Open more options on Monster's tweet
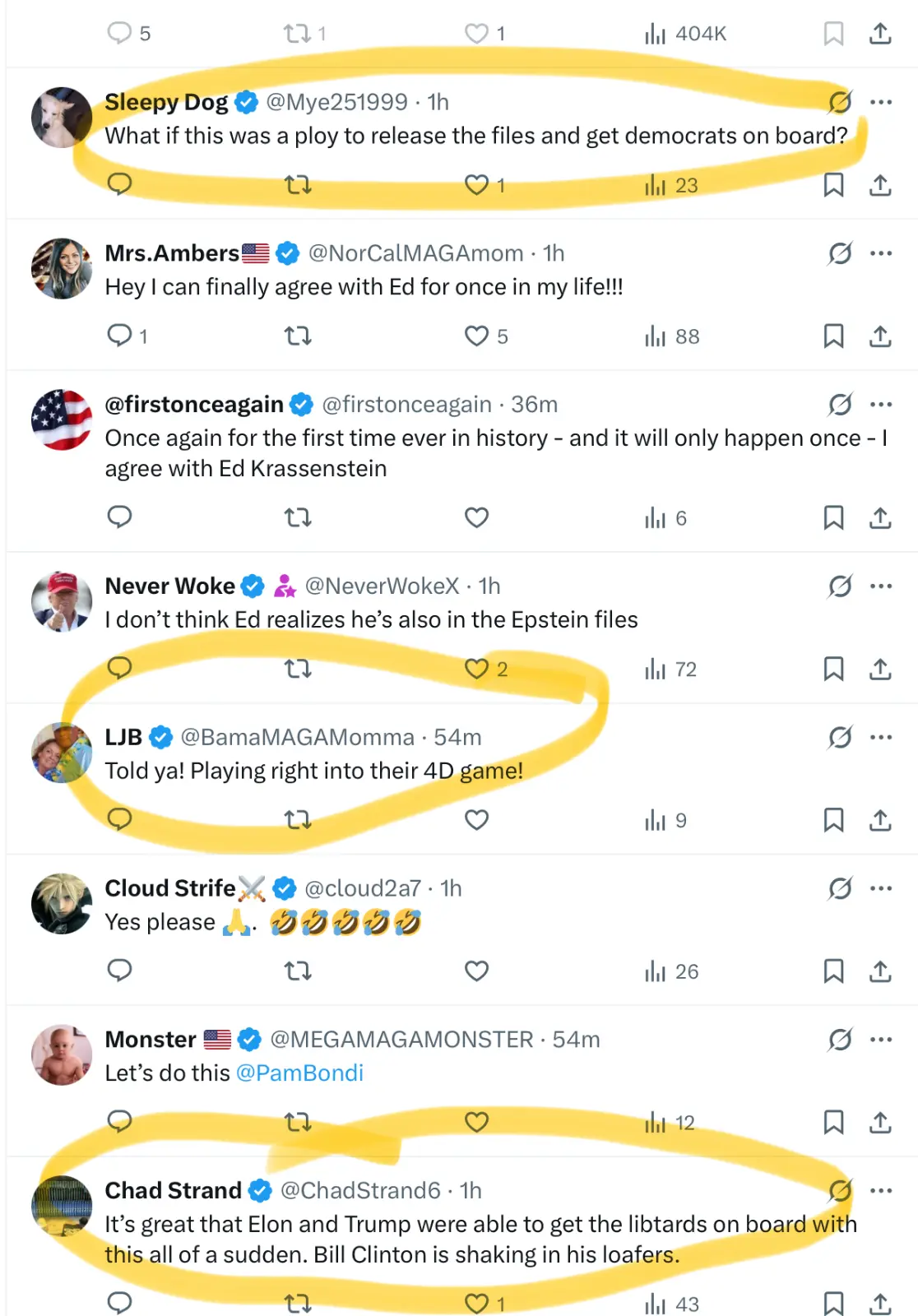Viewport: 918px width, 1316px height. click(x=881, y=1040)
